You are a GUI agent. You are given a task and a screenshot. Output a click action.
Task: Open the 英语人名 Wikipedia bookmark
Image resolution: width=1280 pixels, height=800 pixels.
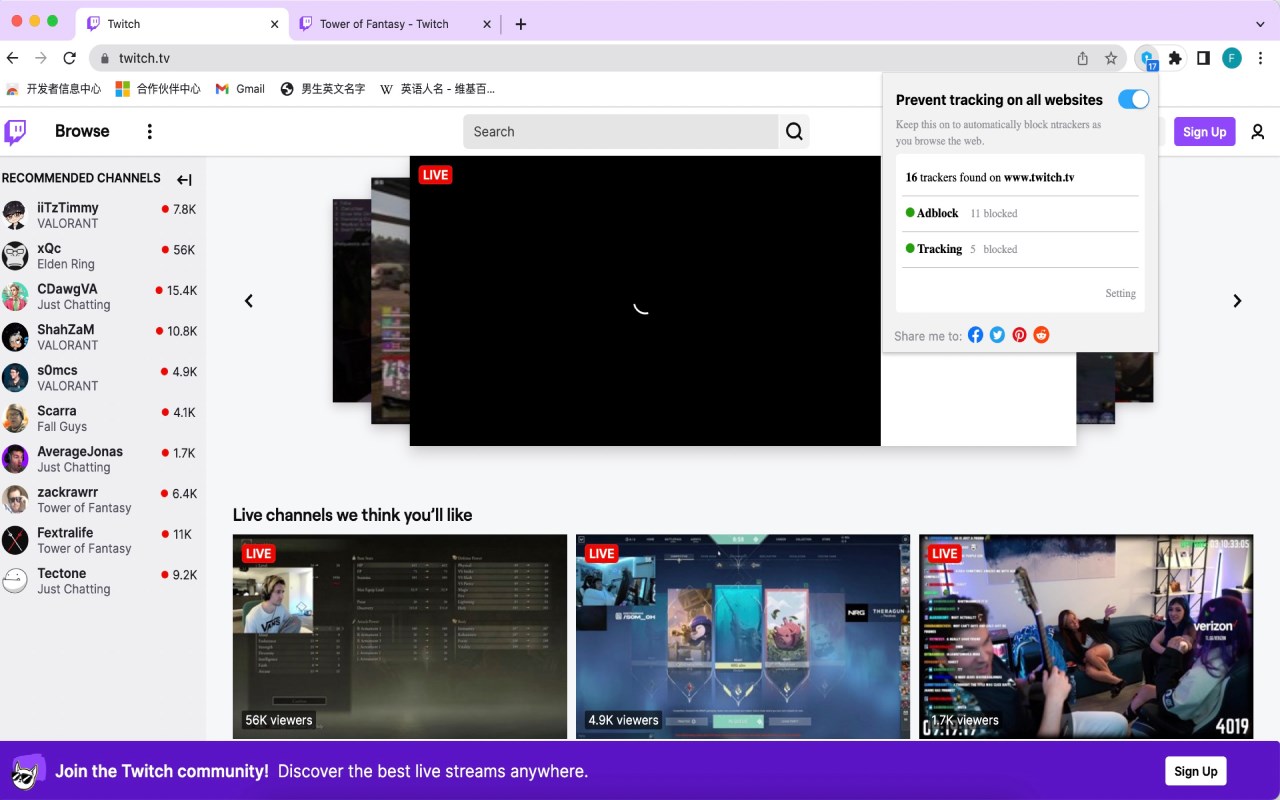(437, 89)
